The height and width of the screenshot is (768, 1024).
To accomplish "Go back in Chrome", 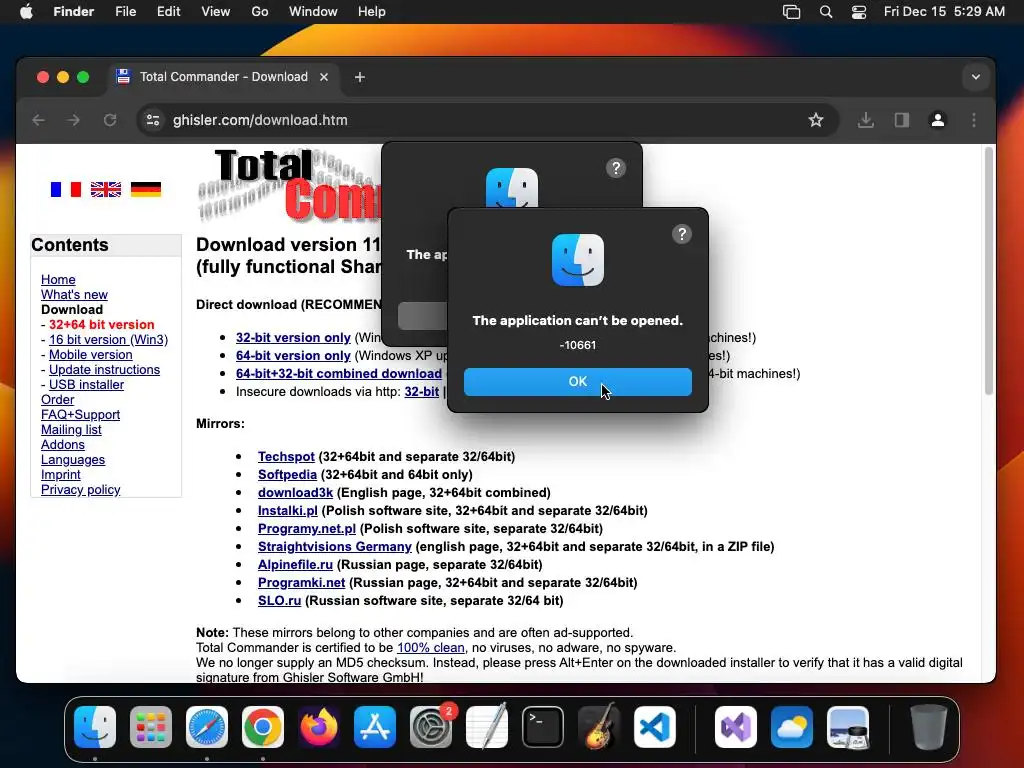I will pyautogui.click(x=39, y=120).
